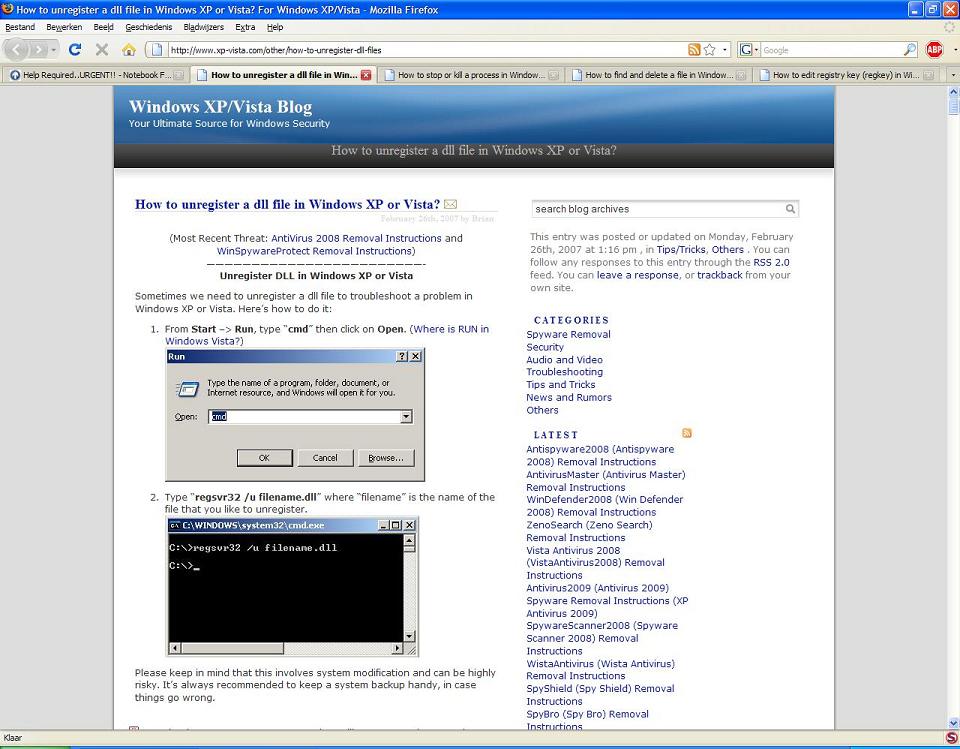Viewport: 960px width, 749px height.
Task: Click the Run dialog screenshot image
Action: 294,415
